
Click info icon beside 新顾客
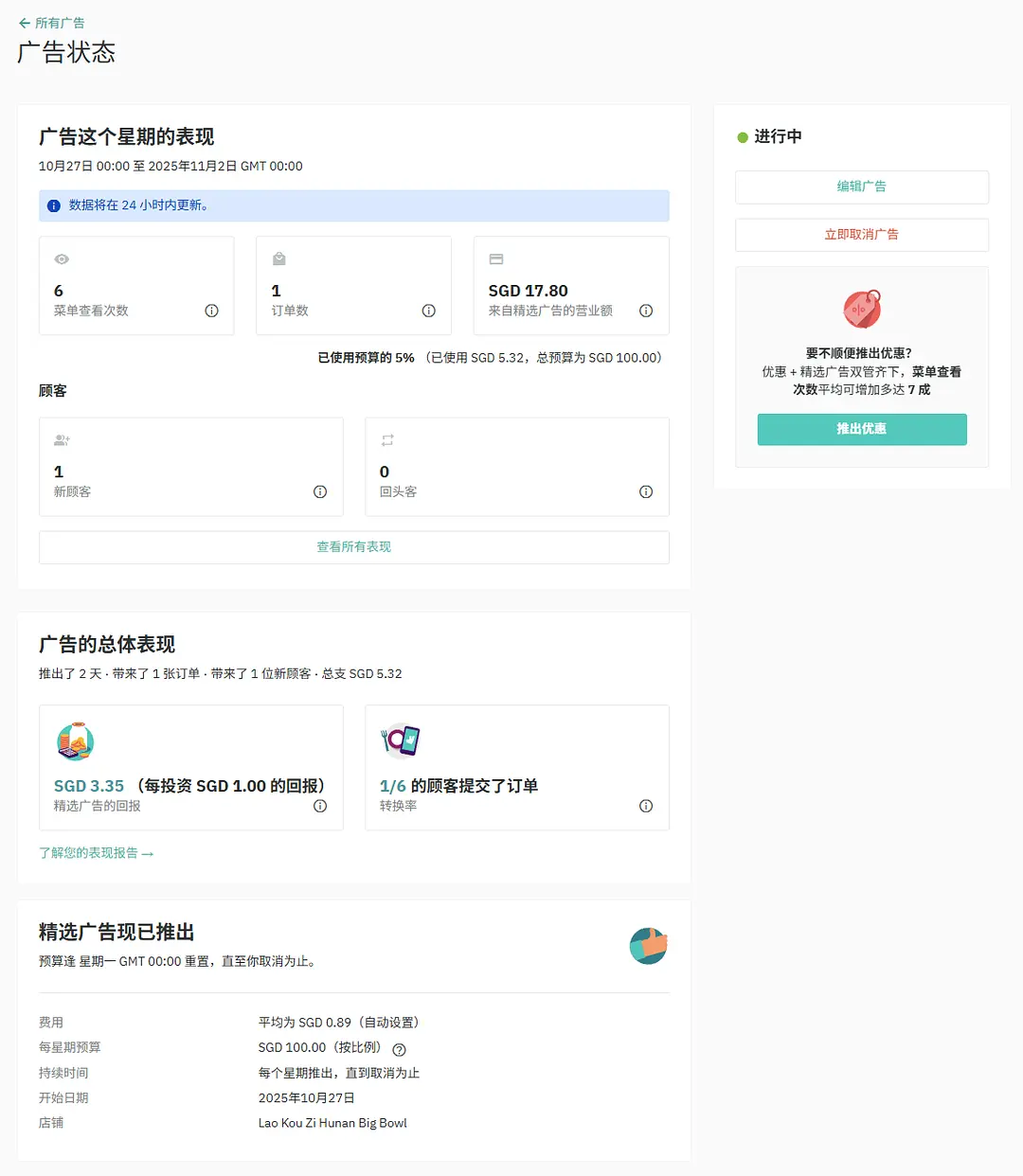pos(320,491)
